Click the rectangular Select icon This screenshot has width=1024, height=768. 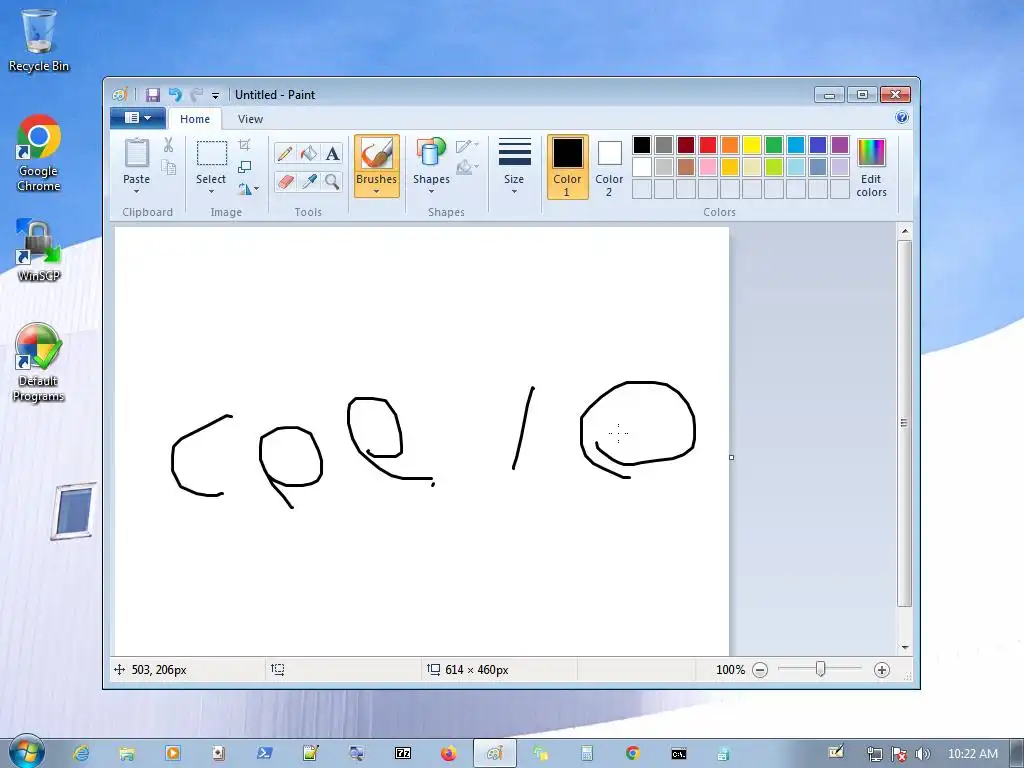[212, 153]
